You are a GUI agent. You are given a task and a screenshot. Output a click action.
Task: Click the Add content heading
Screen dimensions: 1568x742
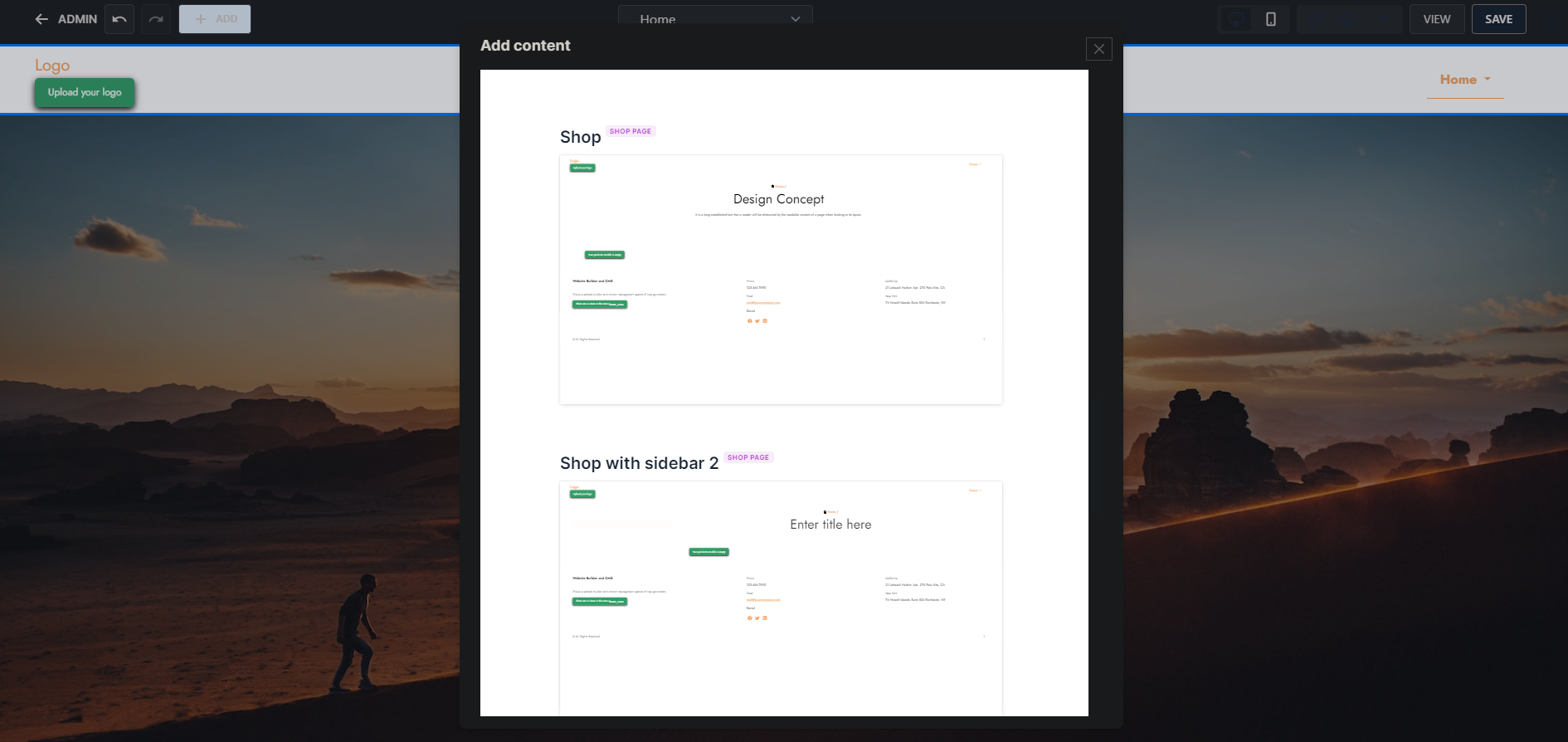[525, 46]
